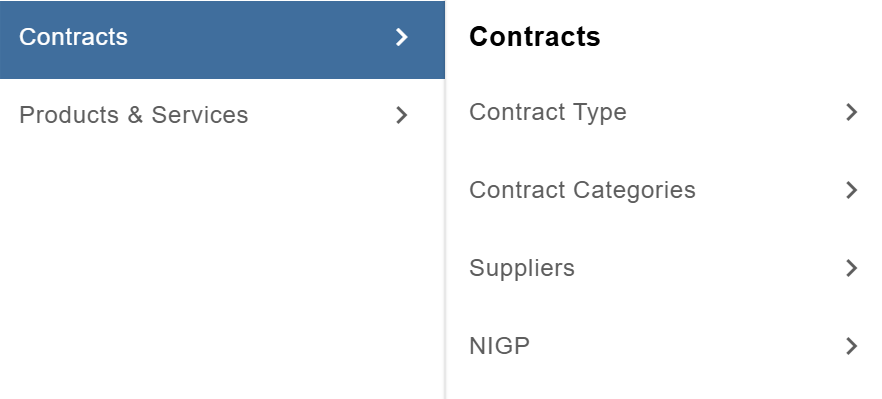Expand the Suppliers row
The height and width of the screenshot is (399, 882).
[x=664, y=268]
